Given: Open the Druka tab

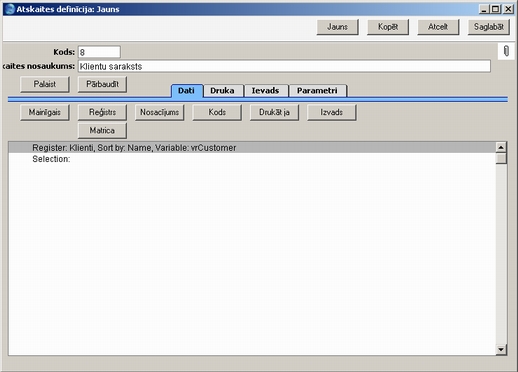Looking at the screenshot, I should point(223,91).
